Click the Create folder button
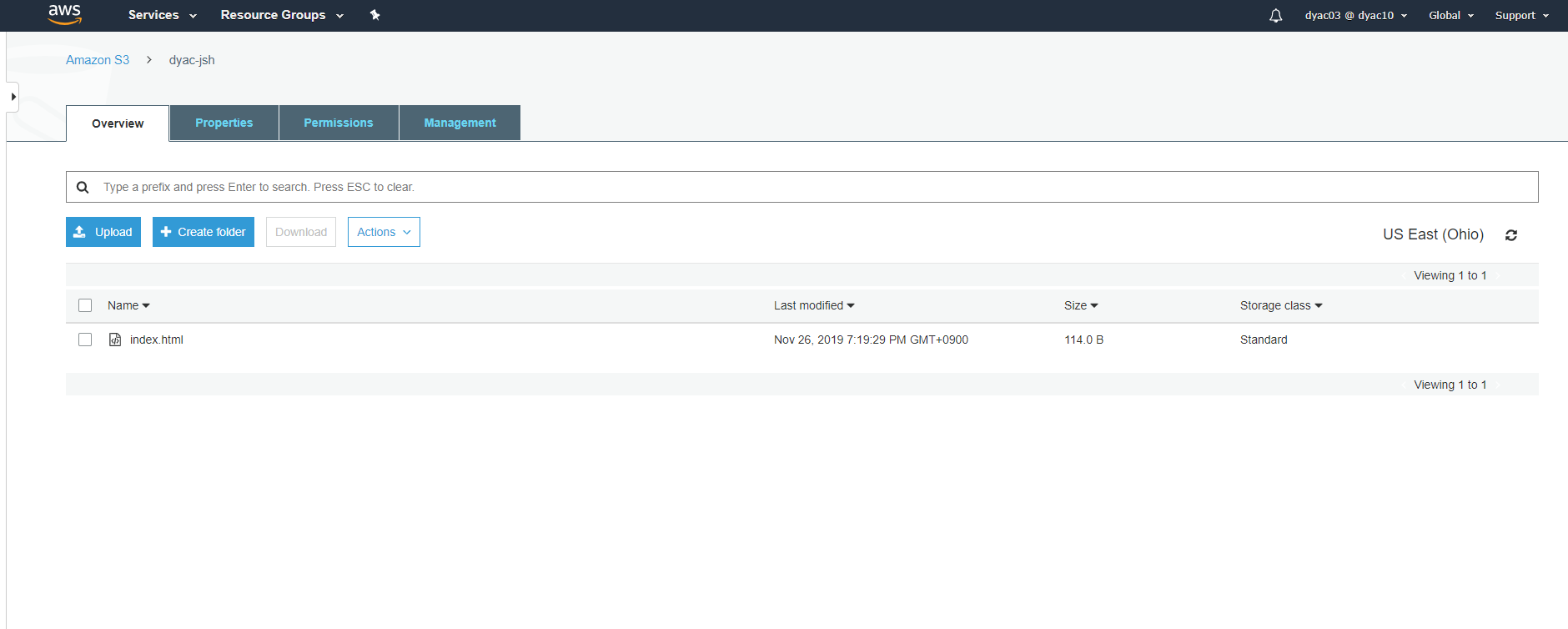1568x629 pixels. coord(204,232)
